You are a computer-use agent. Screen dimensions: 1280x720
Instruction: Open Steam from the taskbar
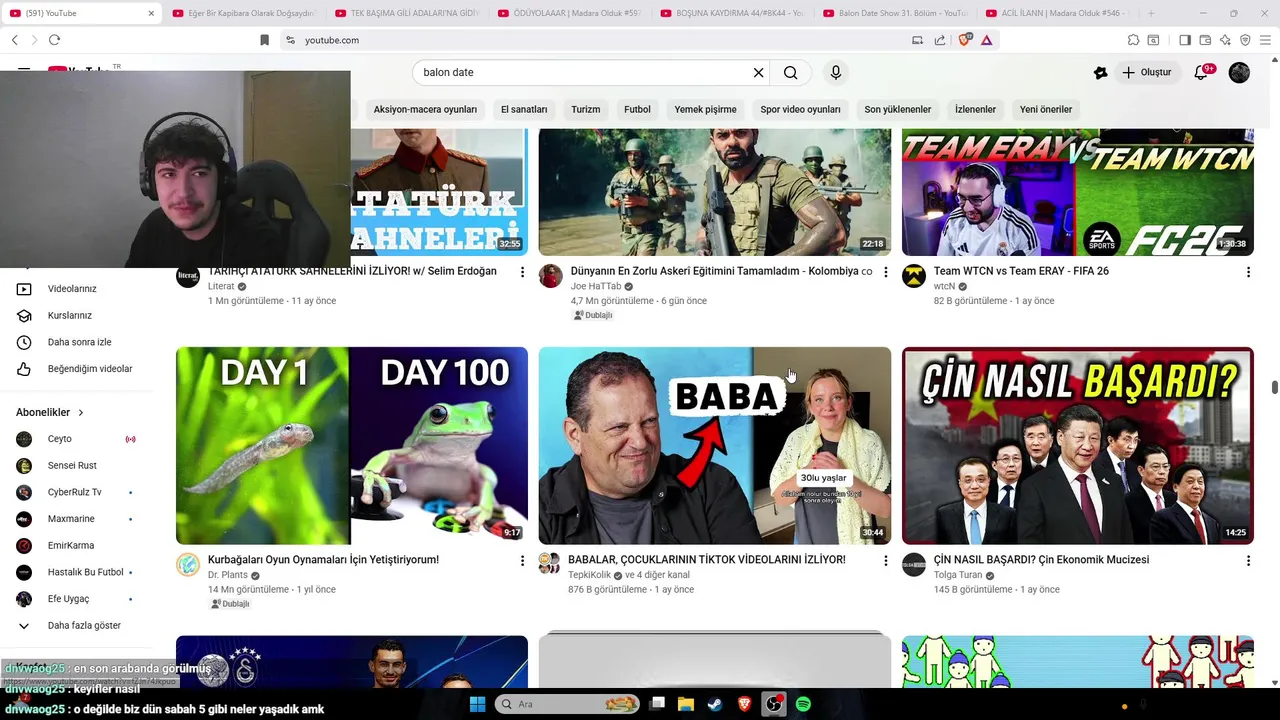[x=714, y=704]
